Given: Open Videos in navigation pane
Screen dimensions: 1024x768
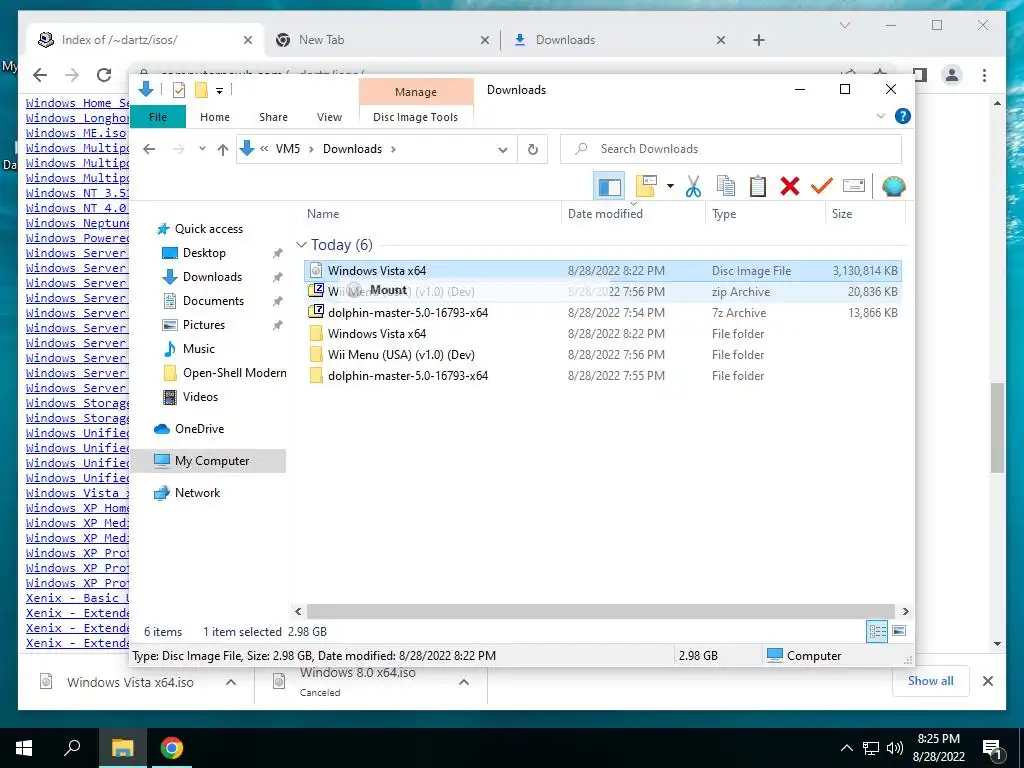Looking at the screenshot, I should tap(200, 397).
